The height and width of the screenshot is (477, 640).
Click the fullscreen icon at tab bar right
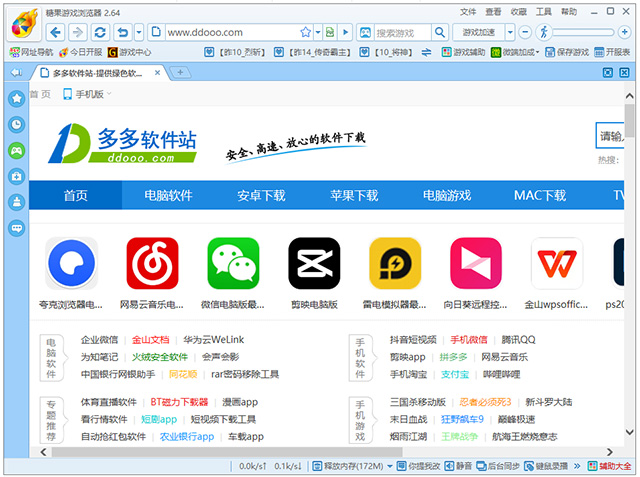click(608, 73)
